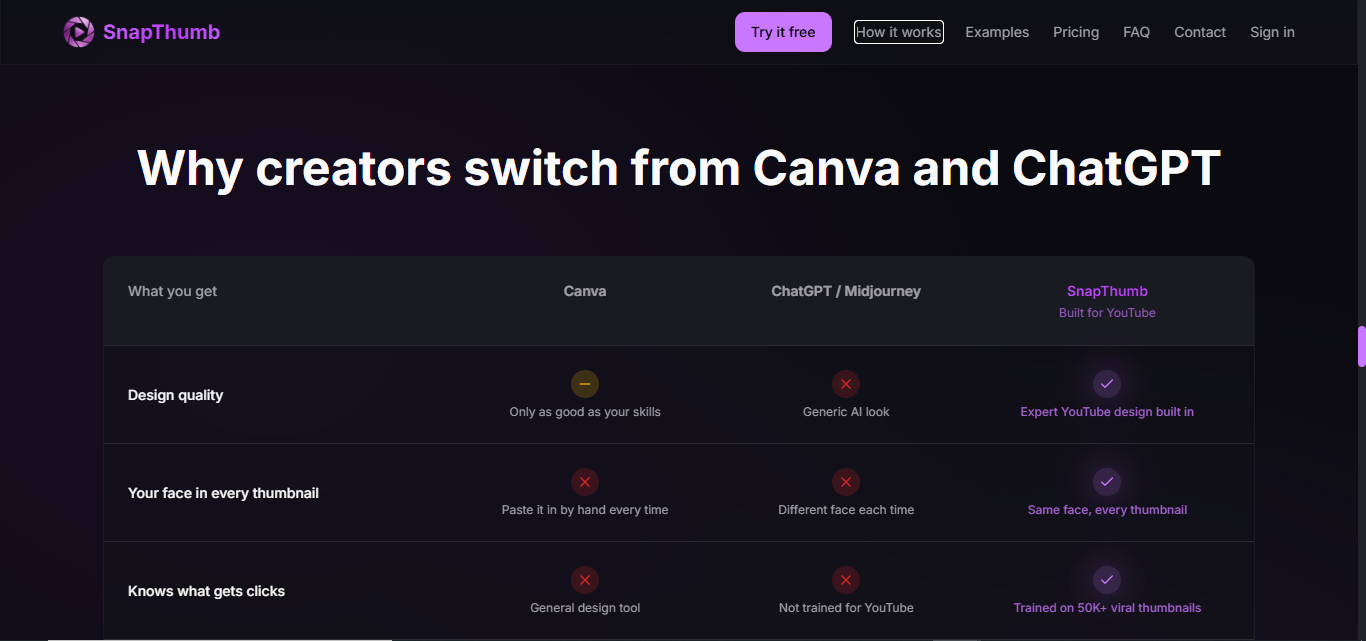Click the Canva Design quality dash icon
1366x641 pixels.
click(x=585, y=384)
